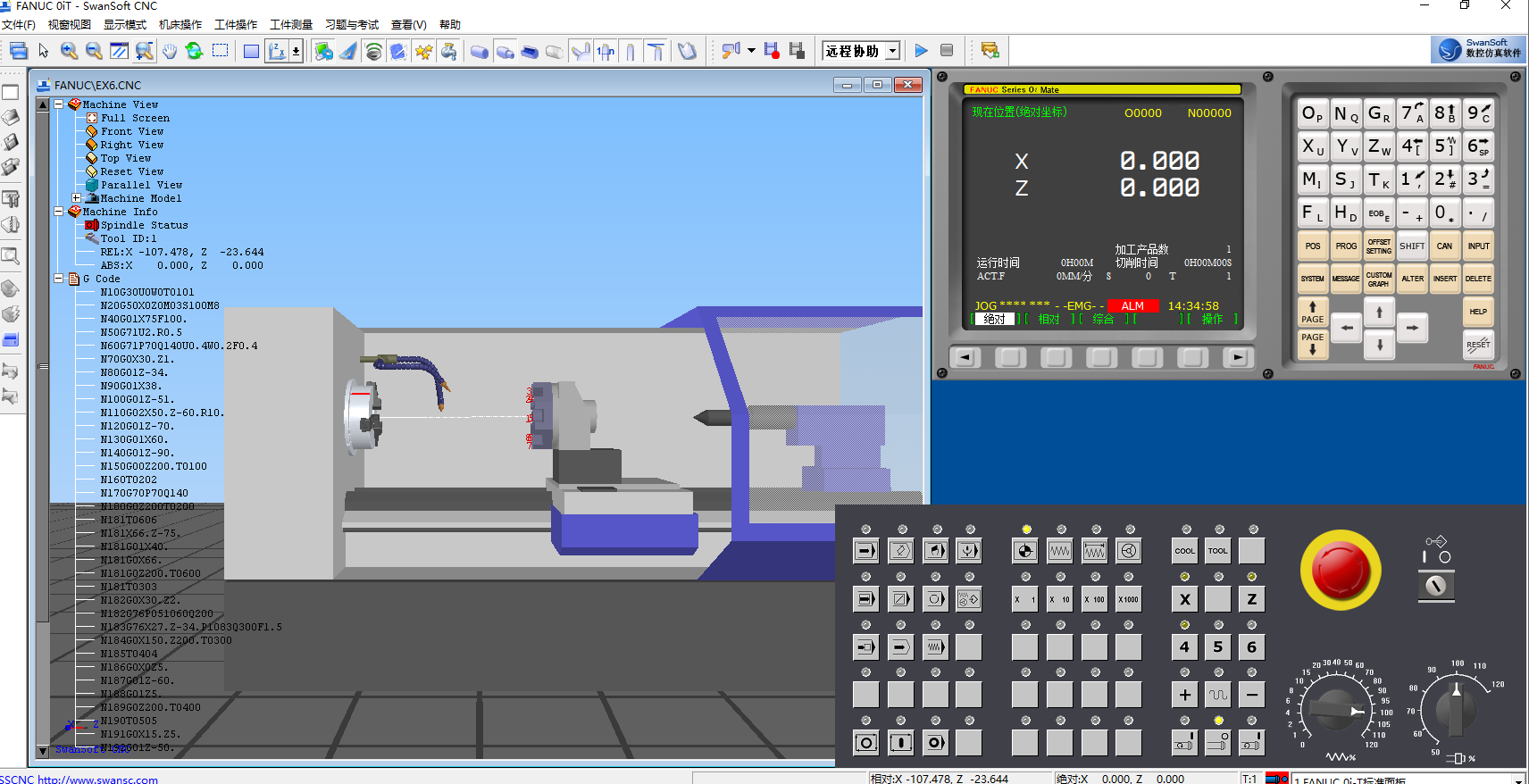Click the reference point return mode button
This screenshot has width=1529, height=784.
[1025, 551]
